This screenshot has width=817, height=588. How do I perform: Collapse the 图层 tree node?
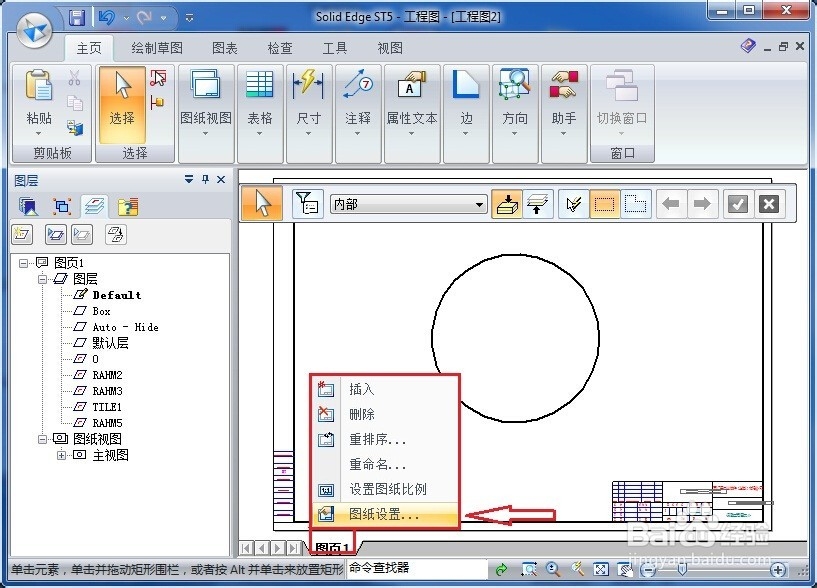(40, 279)
